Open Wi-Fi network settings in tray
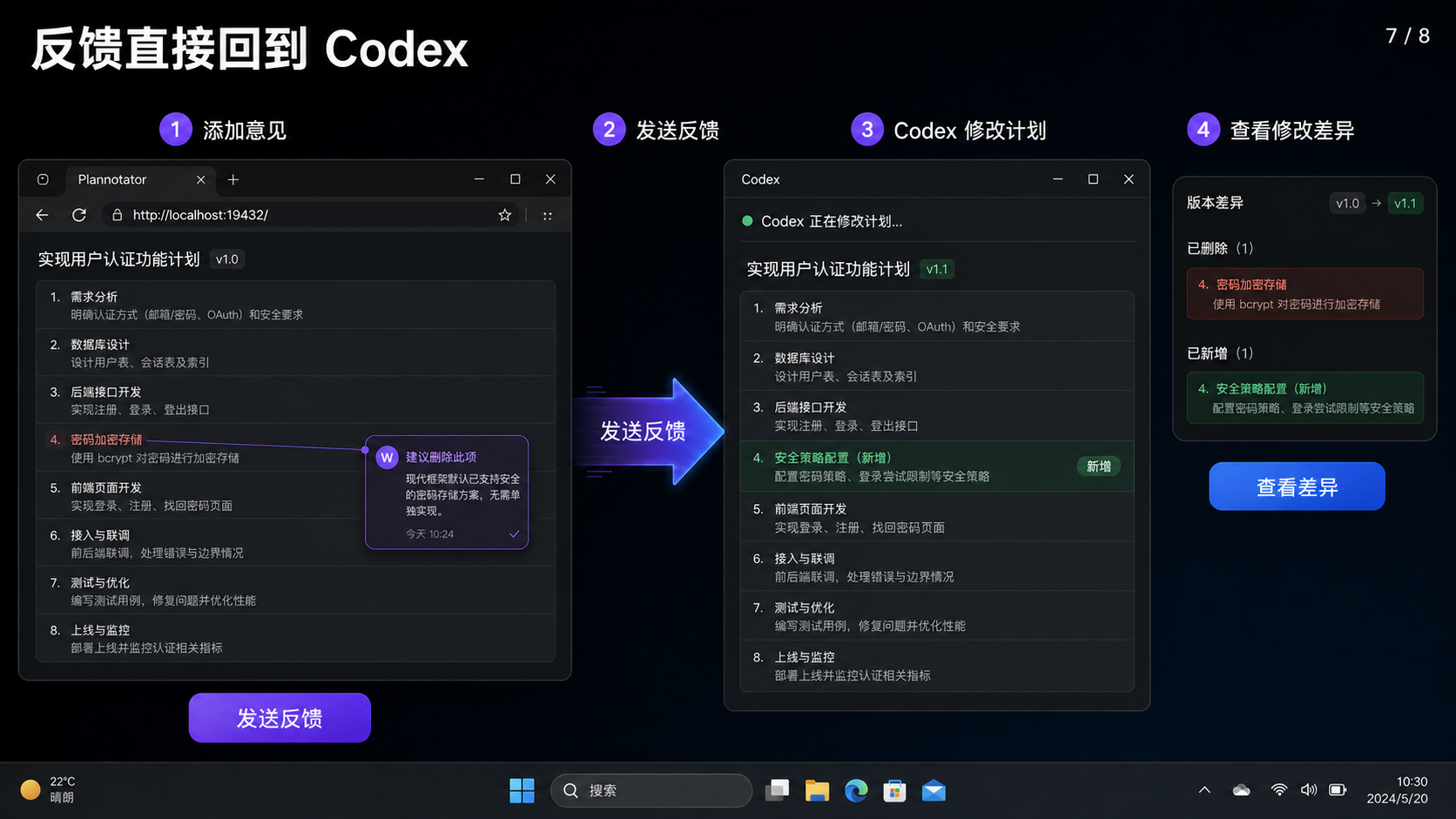The width and height of the screenshot is (1456, 819). click(1279, 790)
